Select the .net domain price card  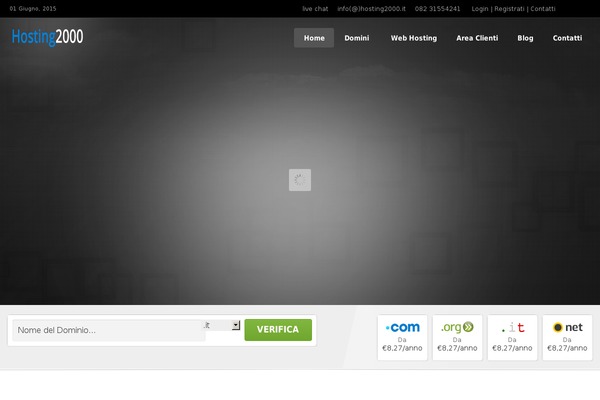point(567,337)
